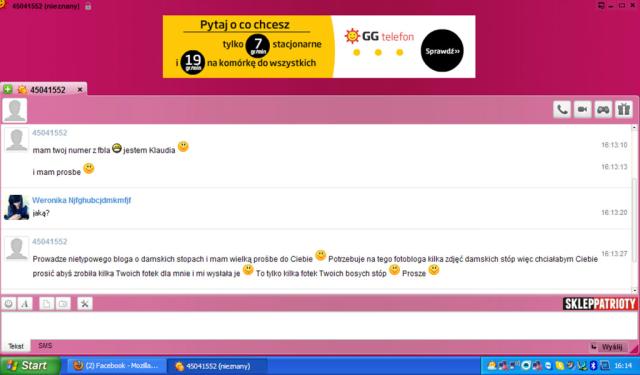This screenshot has width=640, height=375.
Task: Open text formatting with the A icon
Action: 25,304
